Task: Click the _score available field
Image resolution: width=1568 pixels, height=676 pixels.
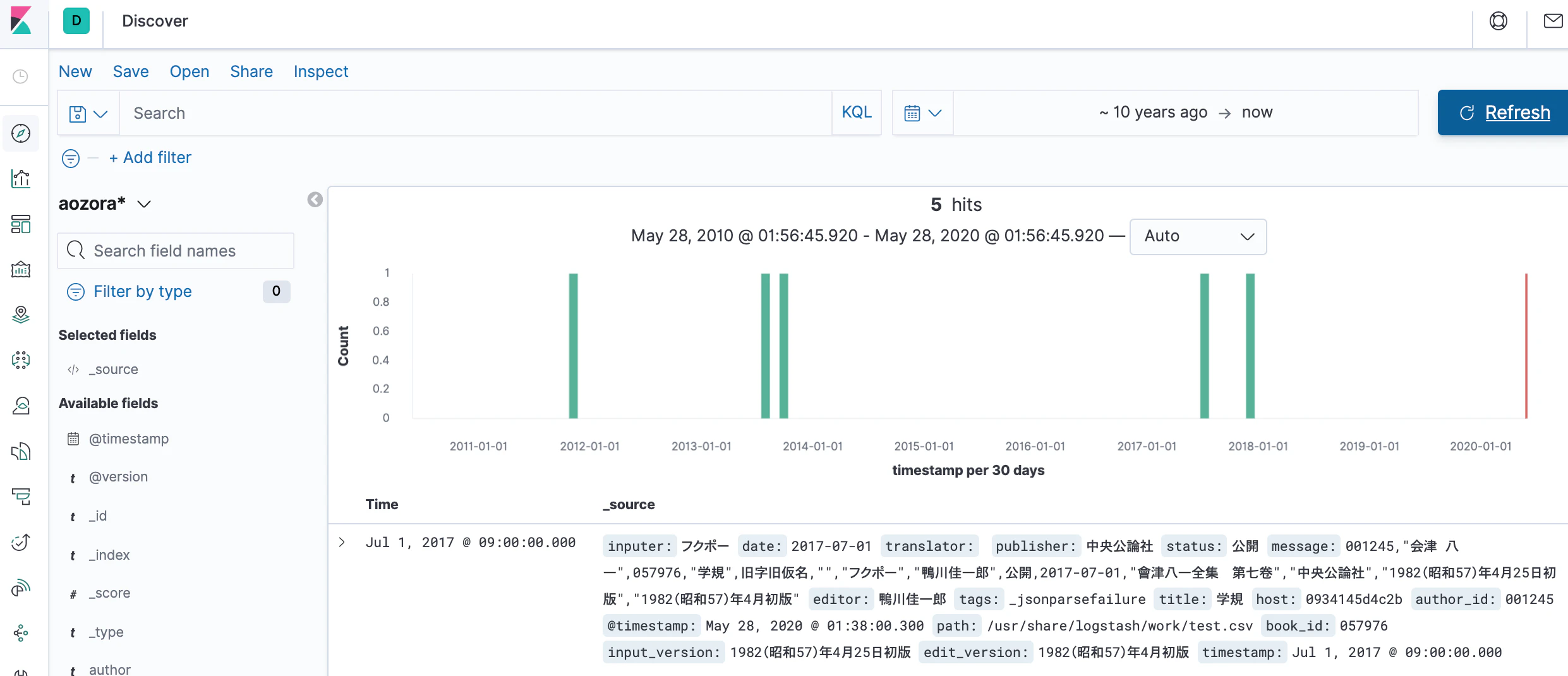Action: click(x=109, y=593)
